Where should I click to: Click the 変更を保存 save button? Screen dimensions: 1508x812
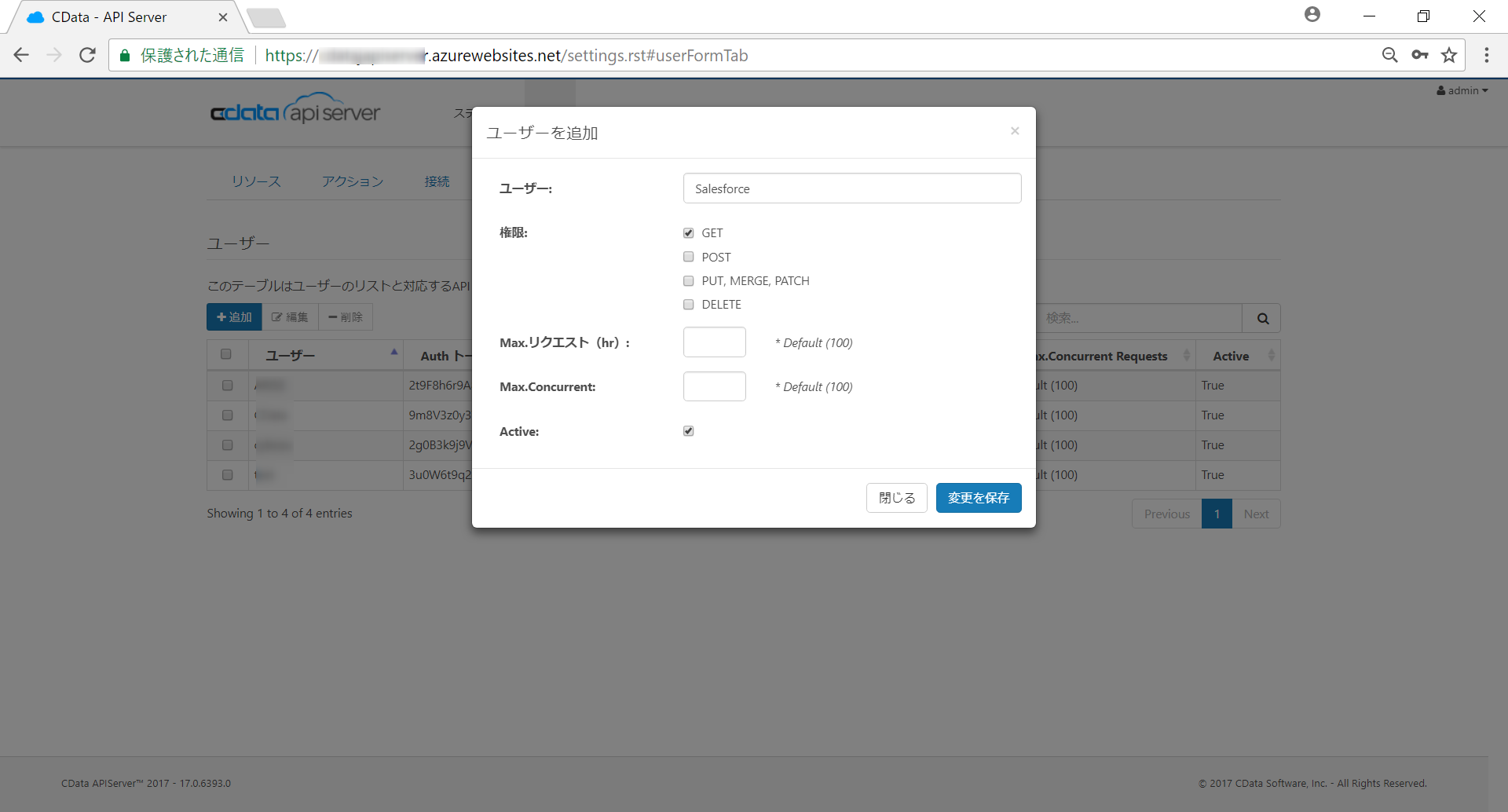[978, 498]
